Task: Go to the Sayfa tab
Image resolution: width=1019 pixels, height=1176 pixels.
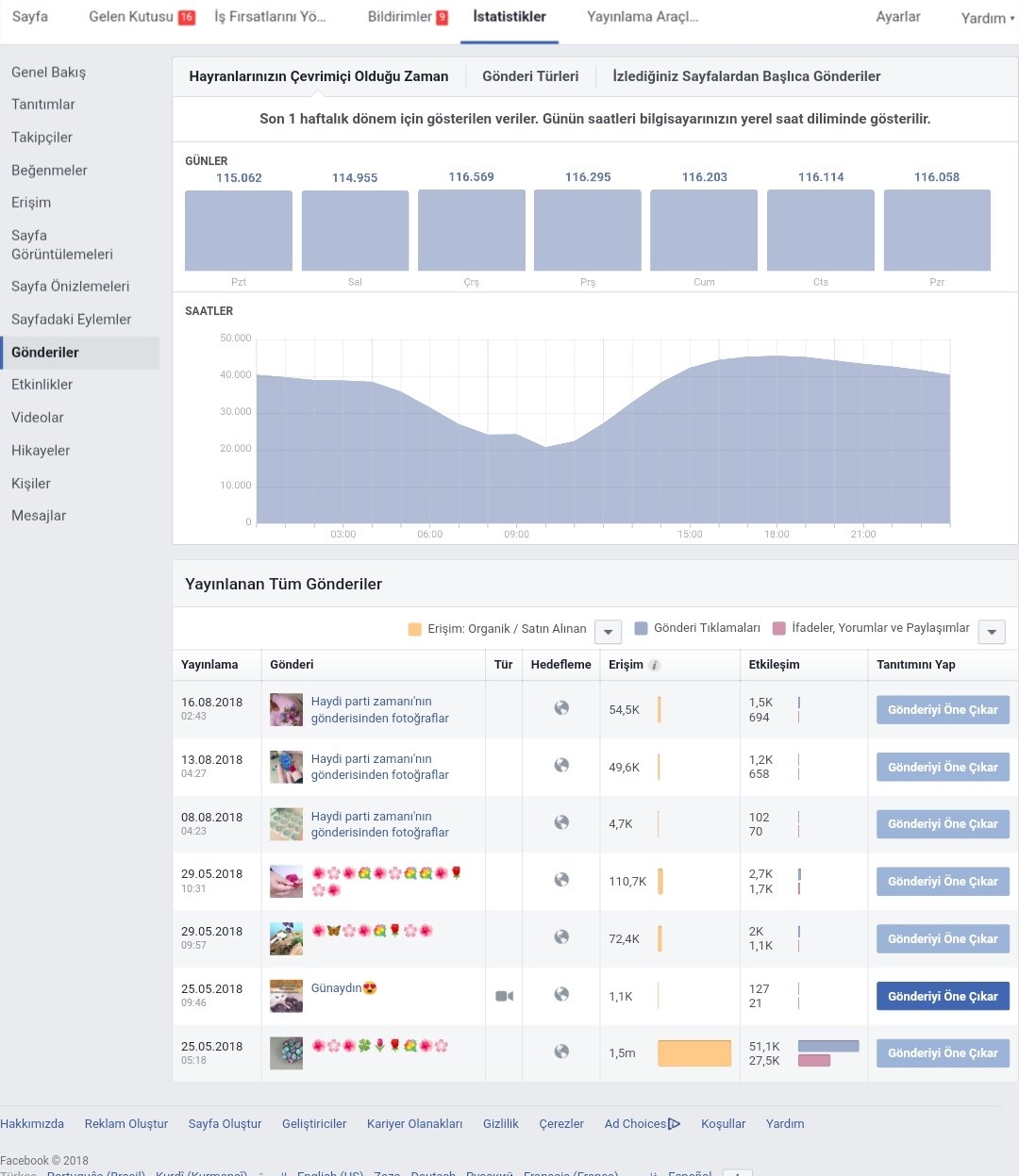Action: click(x=30, y=17)
